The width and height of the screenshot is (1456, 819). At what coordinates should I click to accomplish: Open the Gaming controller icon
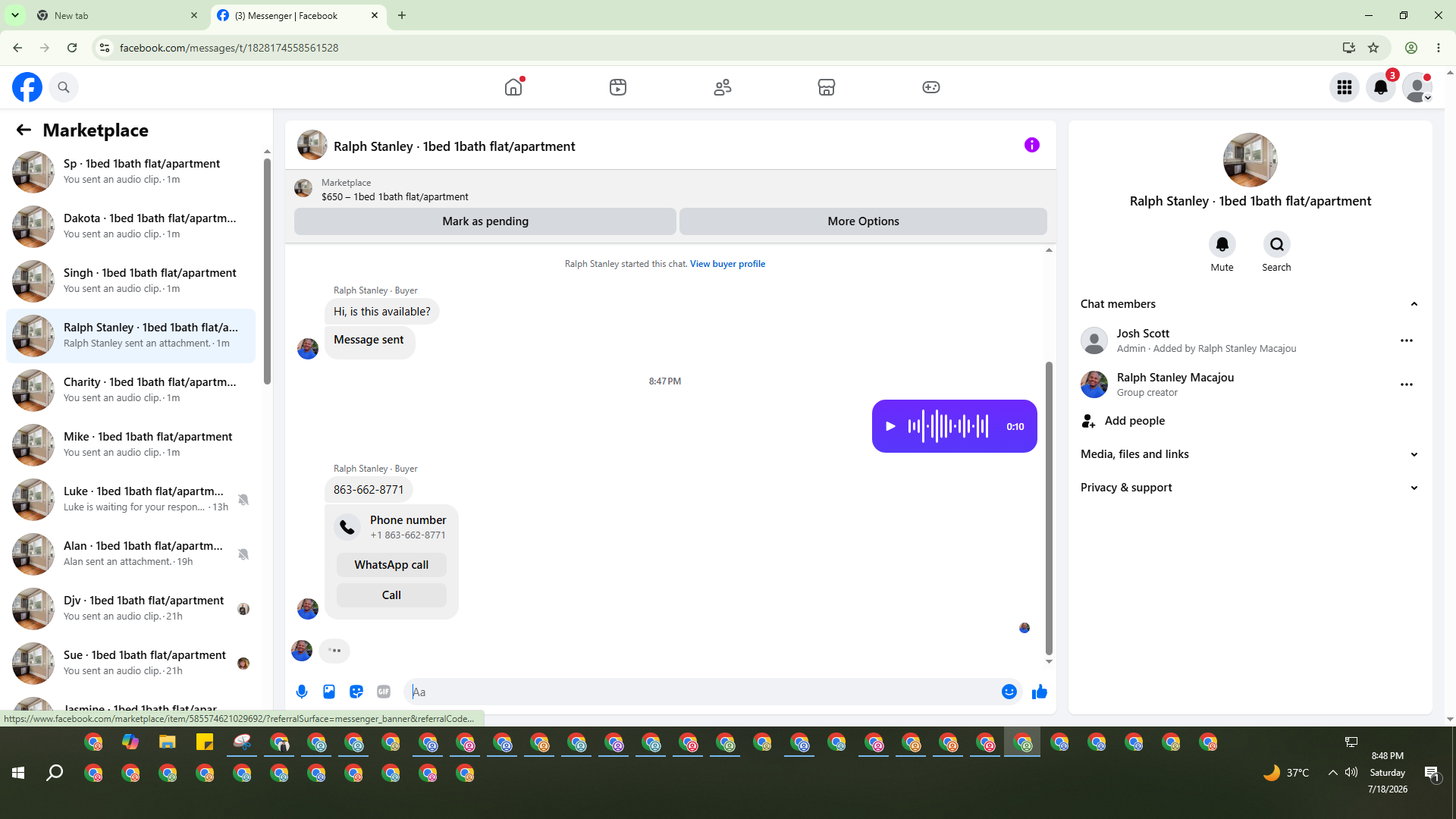[x=931, y=87]
